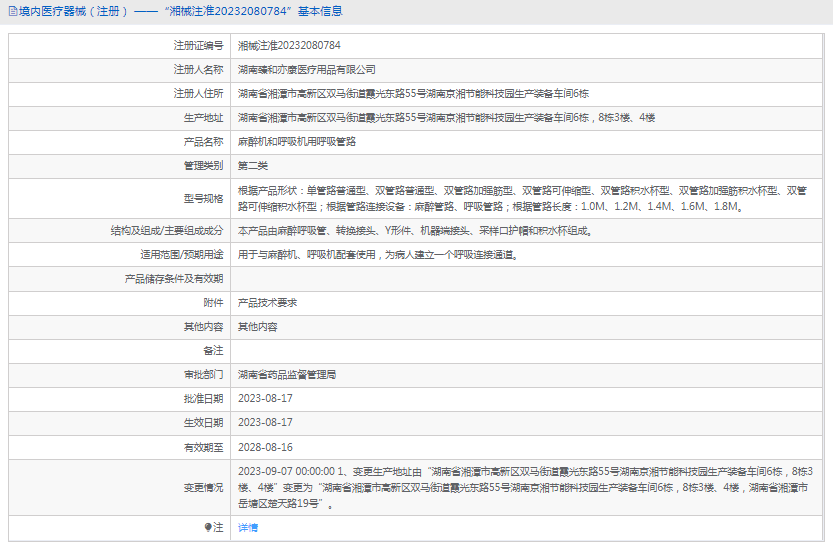Click the 型号规格 row label
833x545 pixels.
point(203,198)
